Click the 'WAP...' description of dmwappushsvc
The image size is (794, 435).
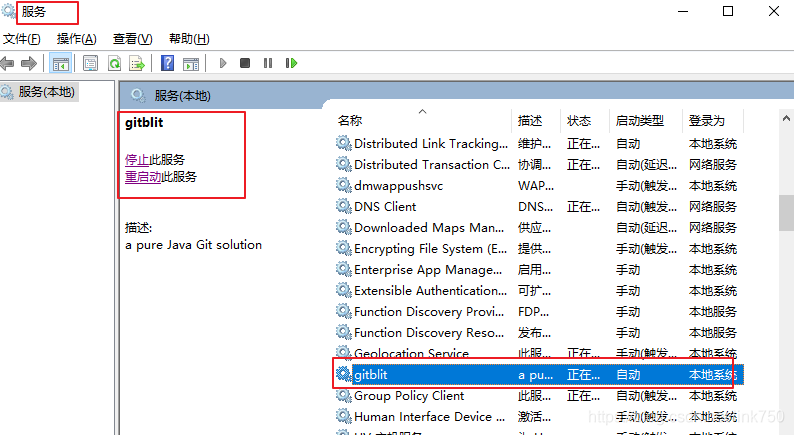point(536,186)
